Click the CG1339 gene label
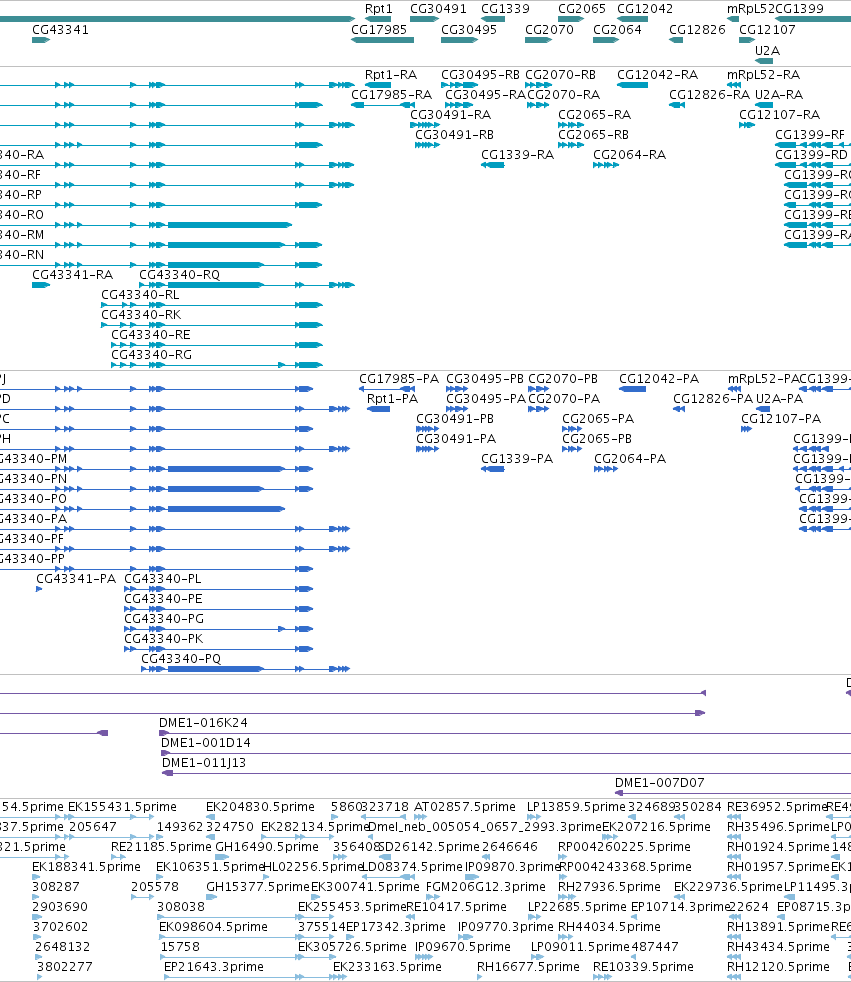 tap(505, 9)
